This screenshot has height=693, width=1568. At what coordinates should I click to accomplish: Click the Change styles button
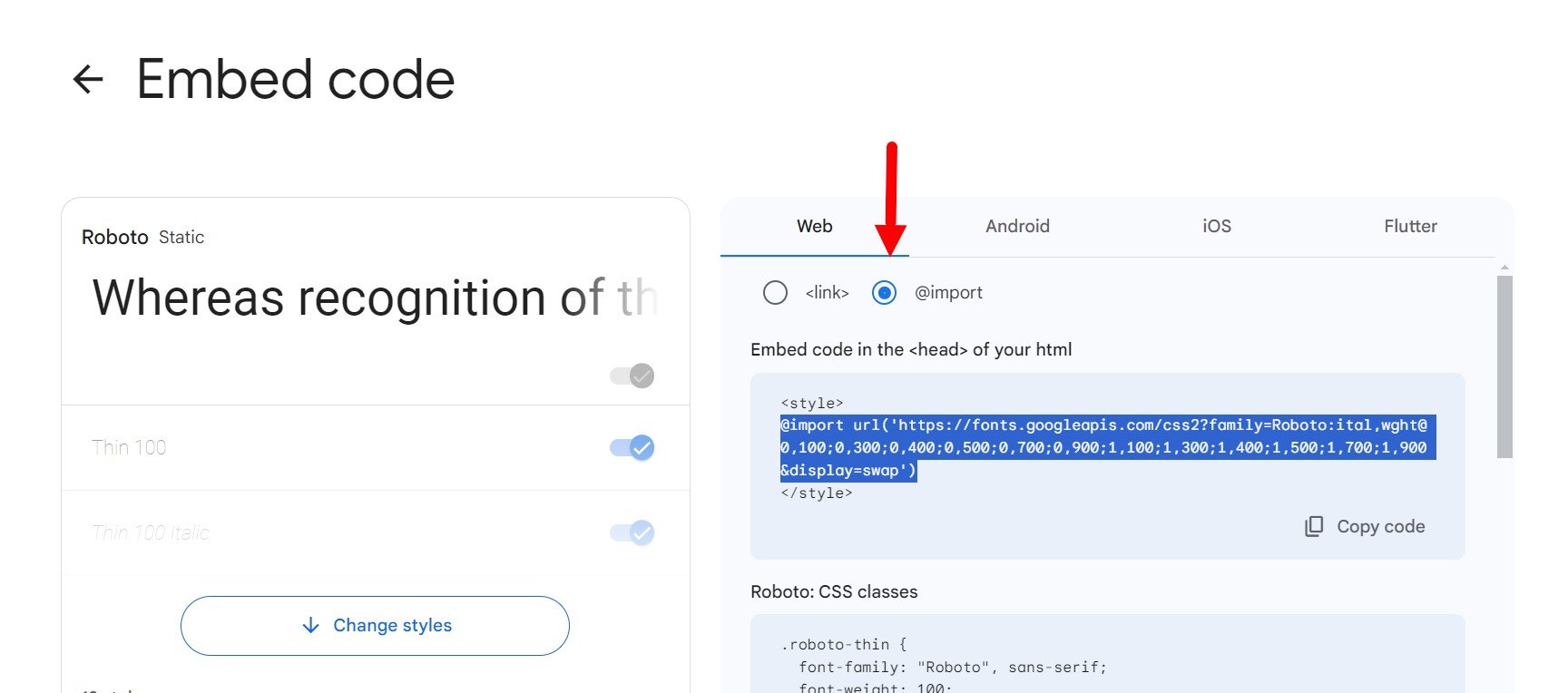point(375,626)
